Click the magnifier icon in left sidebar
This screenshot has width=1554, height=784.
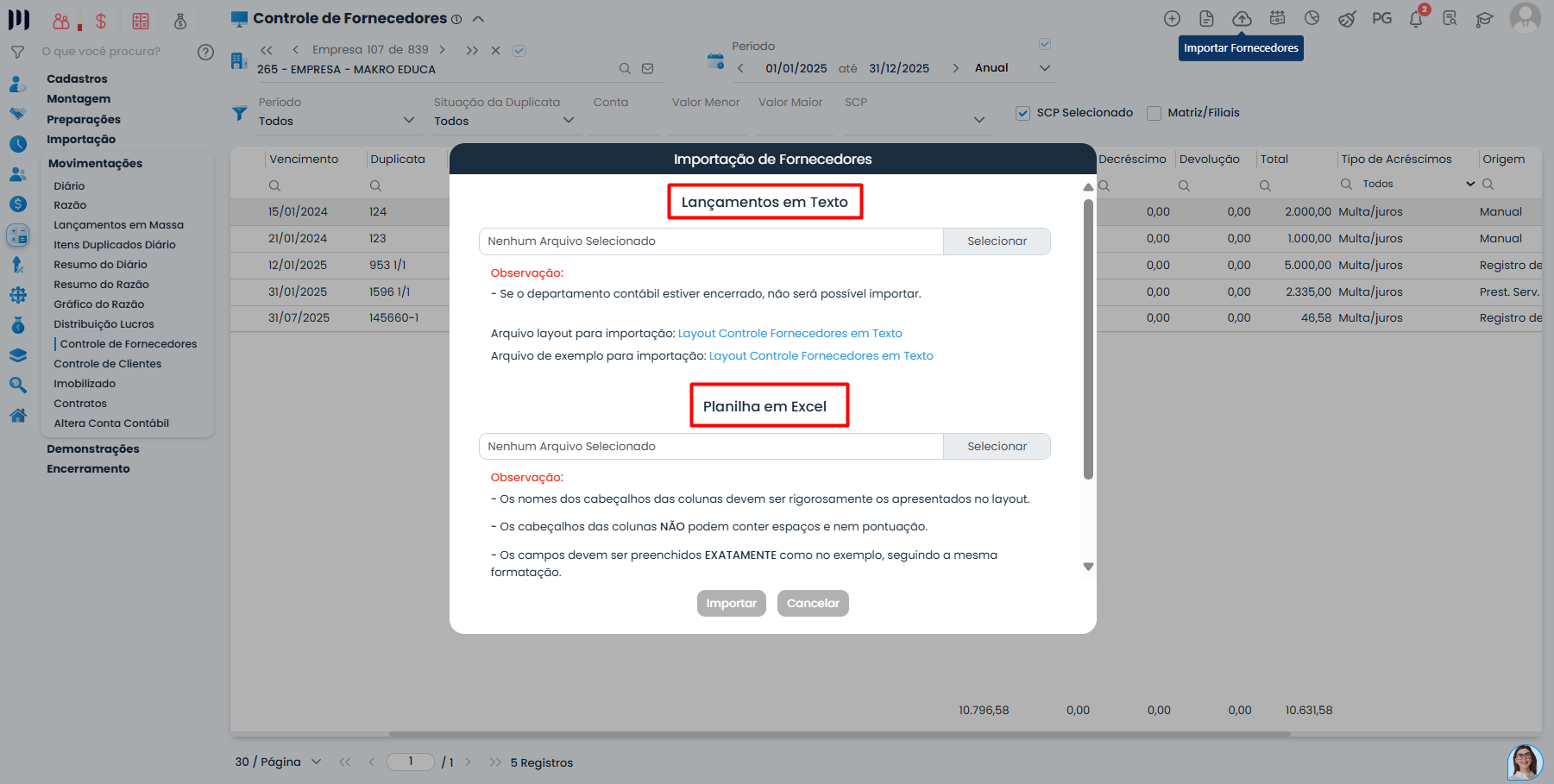point(18,386)
